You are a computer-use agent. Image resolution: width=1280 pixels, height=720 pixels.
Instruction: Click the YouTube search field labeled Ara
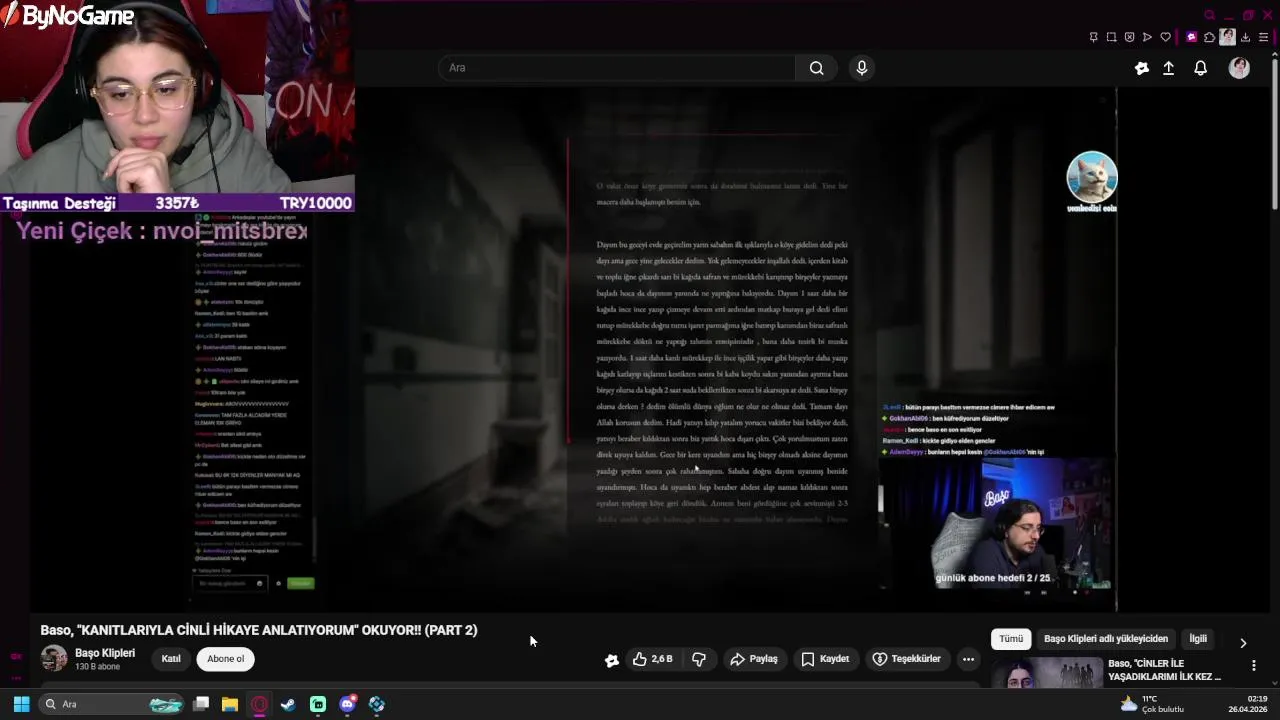pyautogui.click(x=616, y=68)
